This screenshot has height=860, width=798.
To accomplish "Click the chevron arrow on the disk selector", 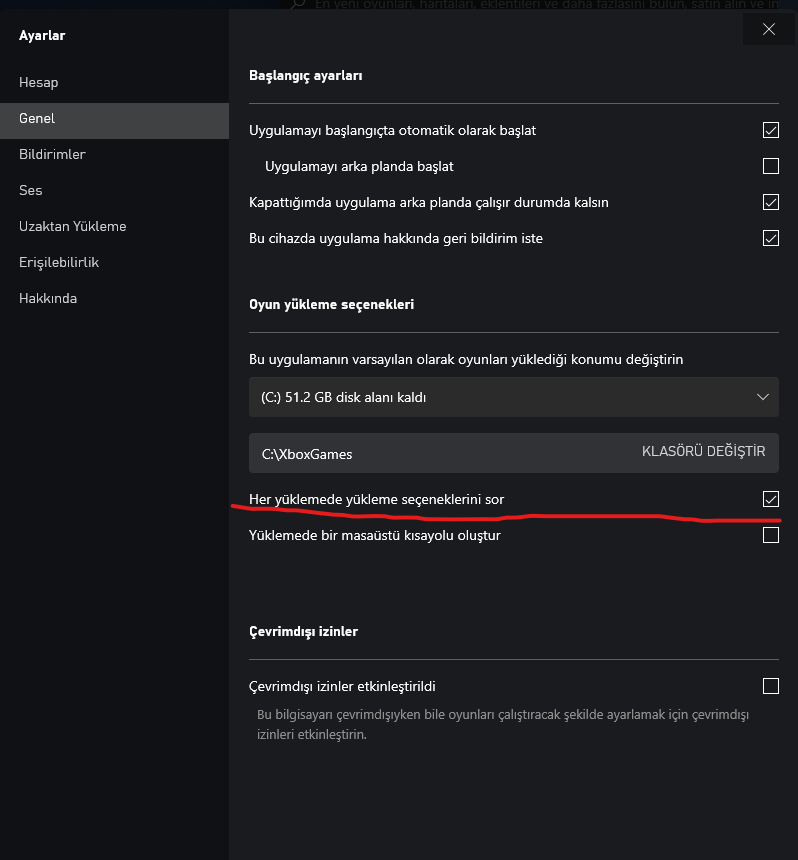I will point(763,397).
